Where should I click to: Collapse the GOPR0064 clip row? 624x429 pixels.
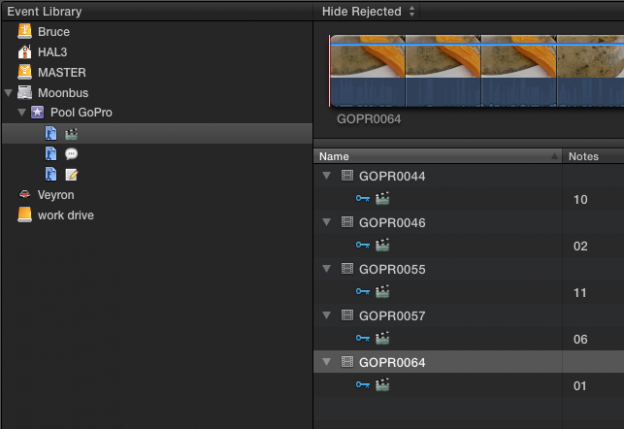point(326,362)
